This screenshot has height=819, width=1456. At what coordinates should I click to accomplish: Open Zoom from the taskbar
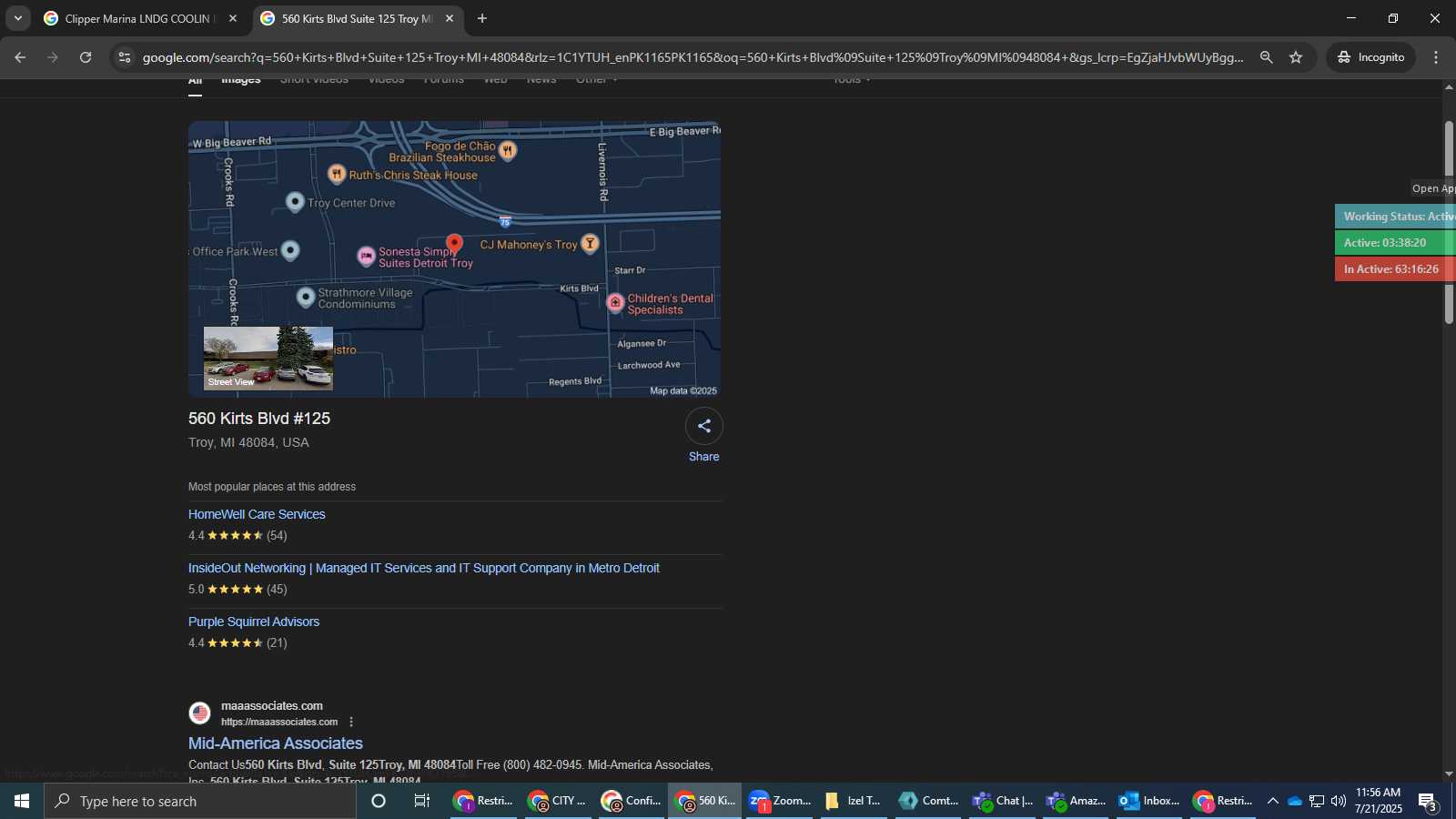779,801
